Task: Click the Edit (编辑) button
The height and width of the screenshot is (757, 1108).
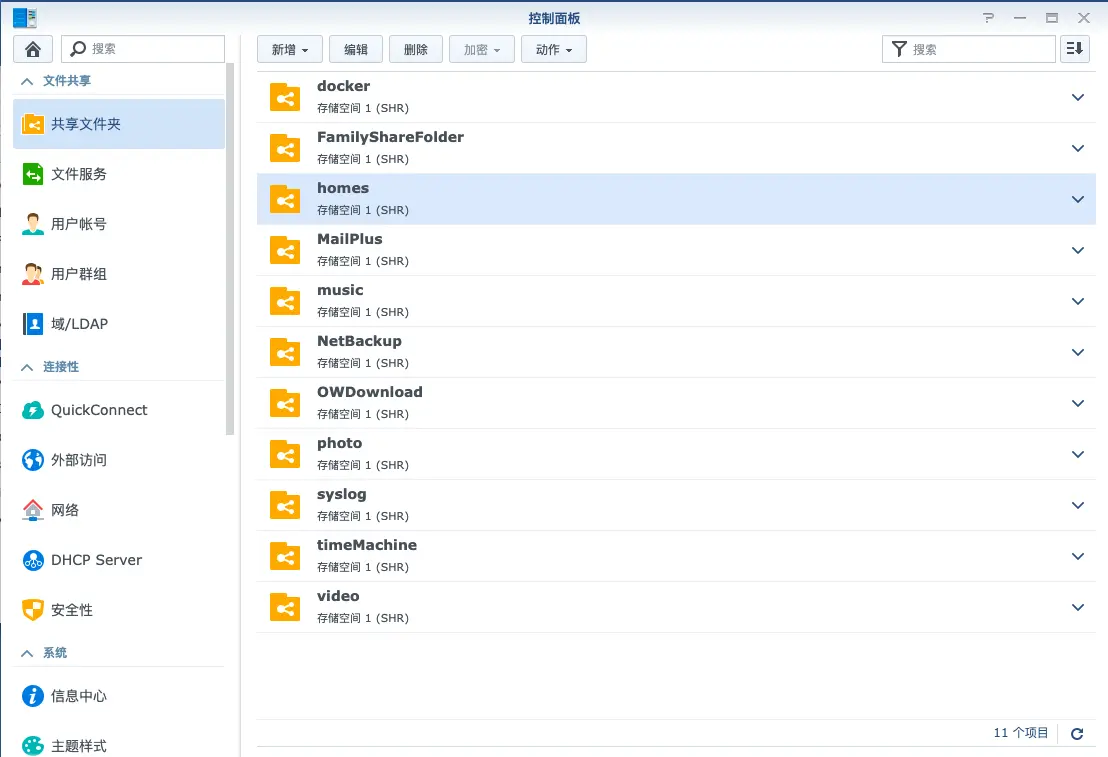Action: pos(355,49)
